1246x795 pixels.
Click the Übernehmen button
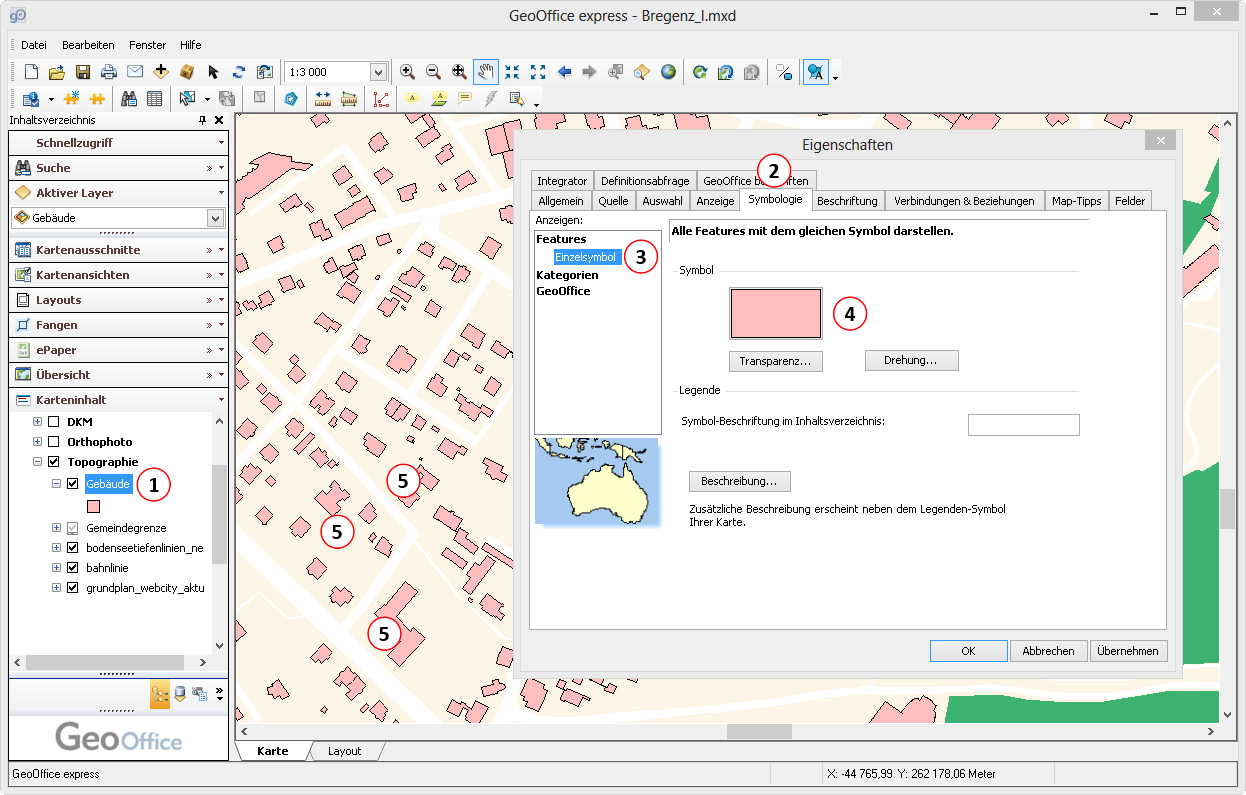click(x=1128, y=651)
